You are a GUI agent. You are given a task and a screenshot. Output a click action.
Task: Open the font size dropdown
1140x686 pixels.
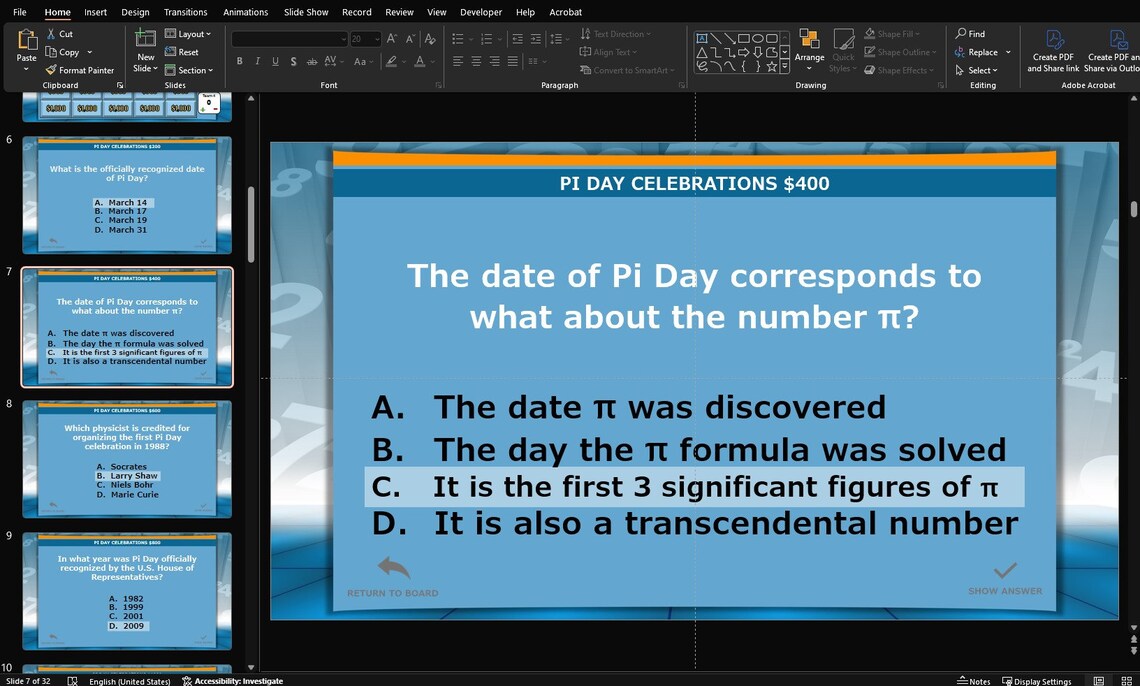coord(377,38)
